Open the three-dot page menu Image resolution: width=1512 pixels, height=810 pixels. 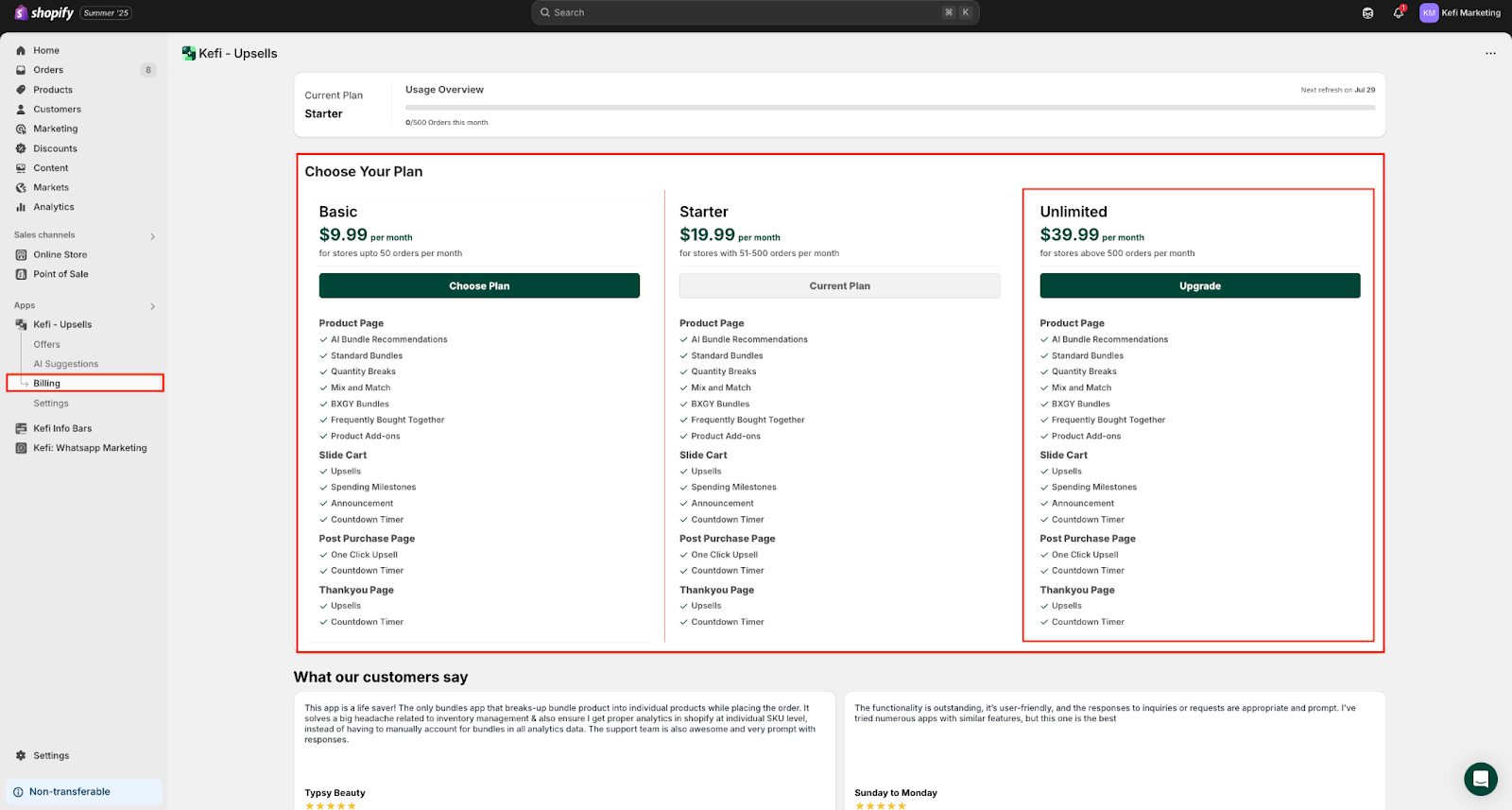coord(1490,54)
